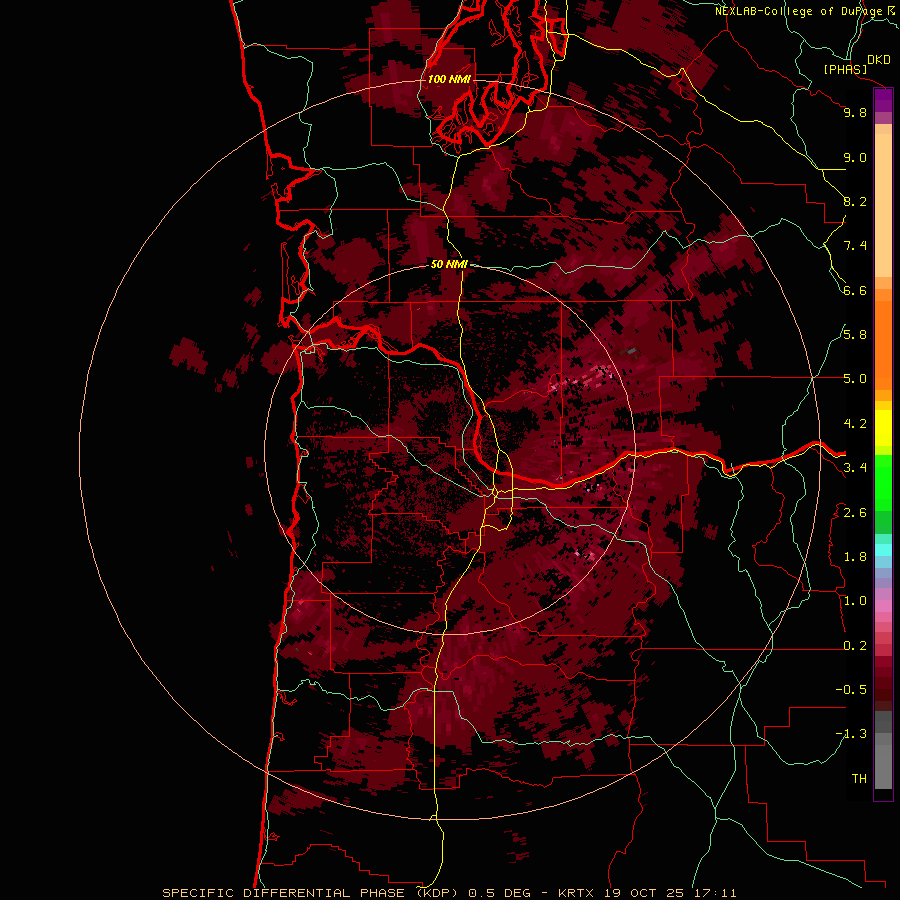Click the 0.2 scale value

click(855, 646)
